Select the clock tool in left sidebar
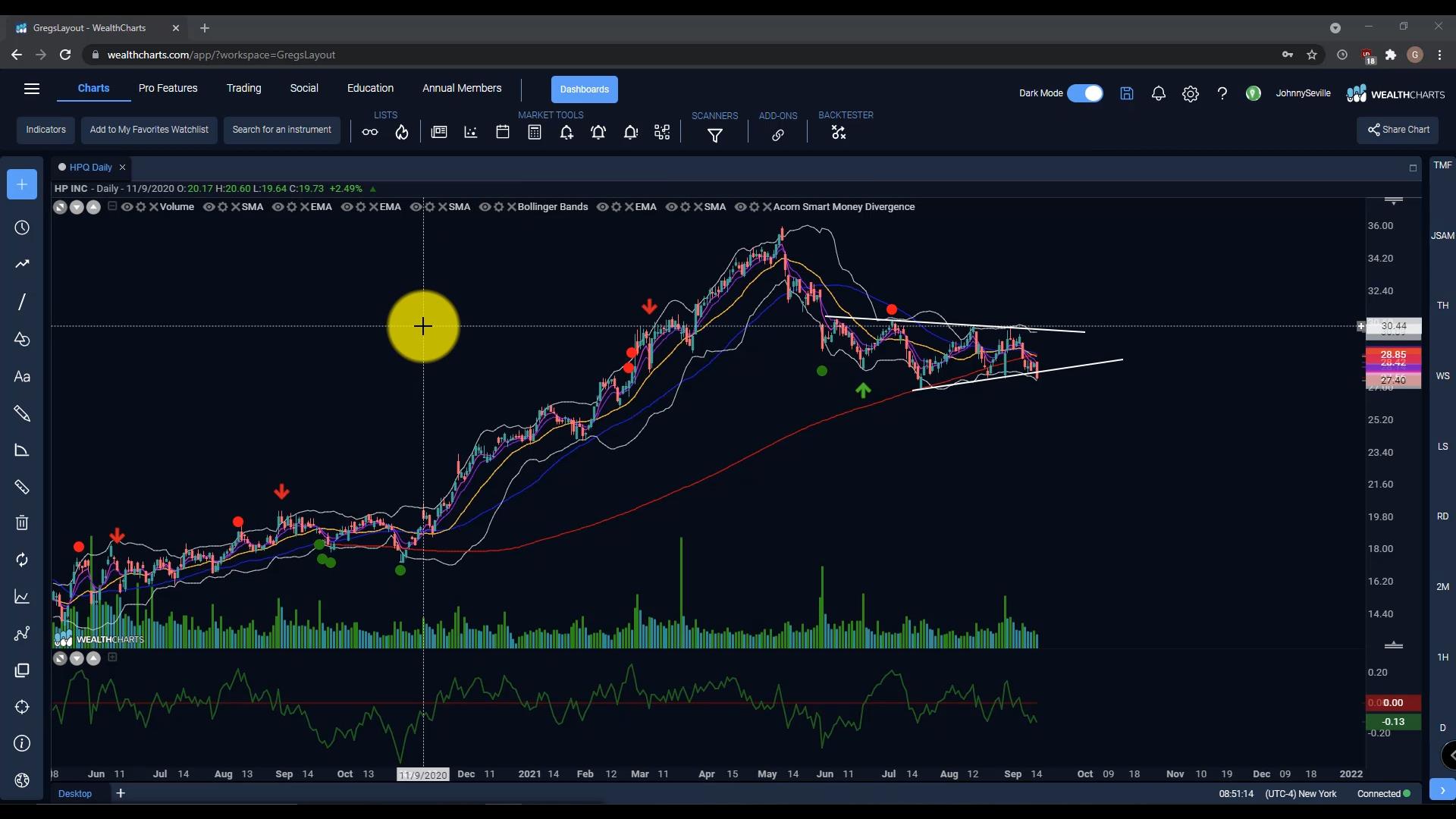 click(22, 227)
